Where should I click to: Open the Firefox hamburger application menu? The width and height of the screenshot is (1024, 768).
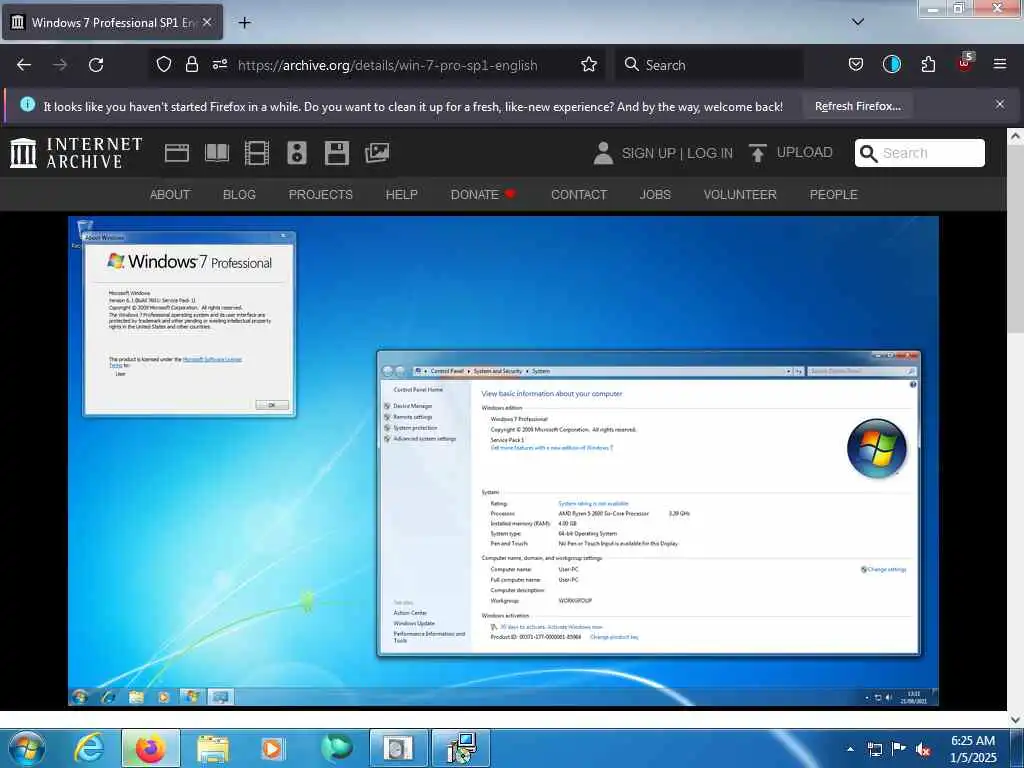click(1000, 64)
